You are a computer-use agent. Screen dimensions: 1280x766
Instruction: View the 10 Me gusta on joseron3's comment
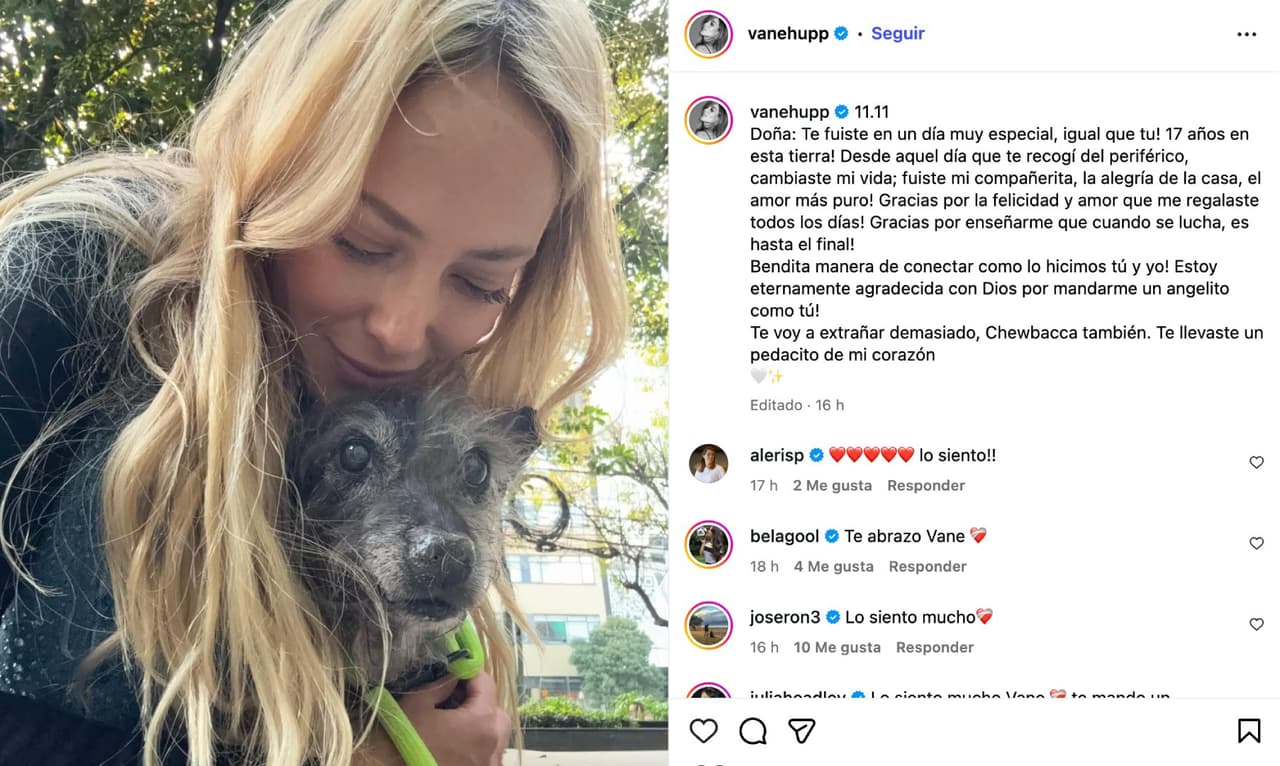coord(837,647)
